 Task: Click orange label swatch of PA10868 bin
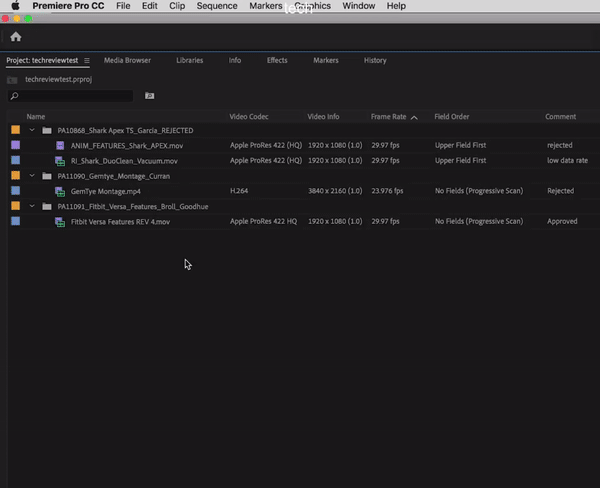(15, 130)
